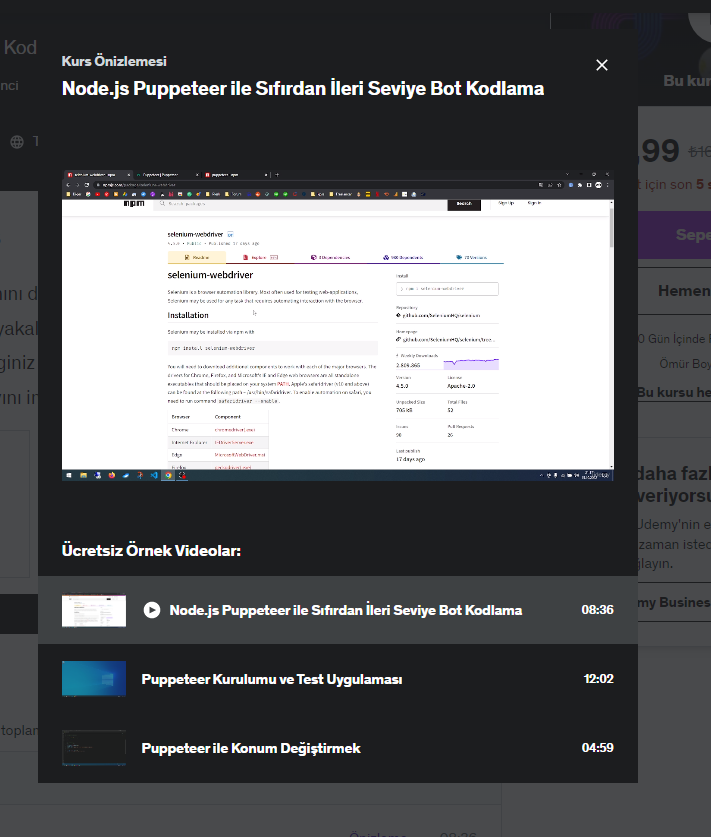Click the 08:36 duration text

pyautogui.click(x=597, y=610)
